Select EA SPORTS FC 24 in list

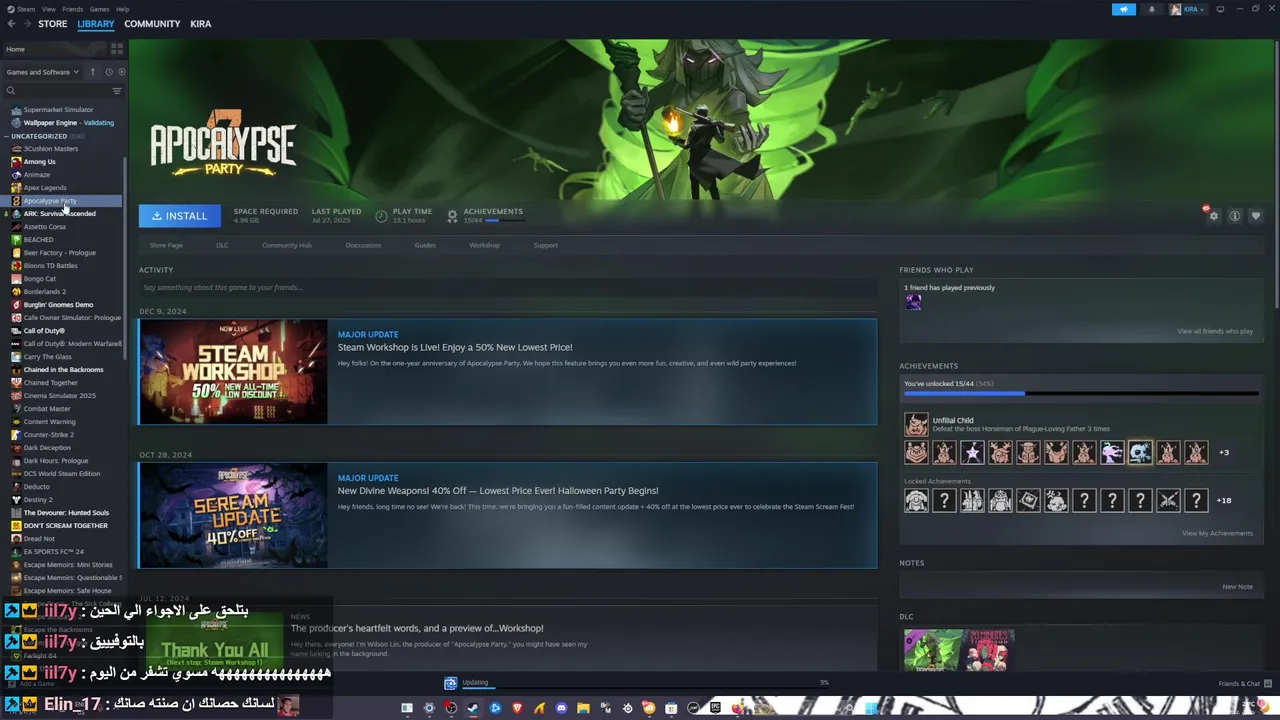tap(53, 552)
